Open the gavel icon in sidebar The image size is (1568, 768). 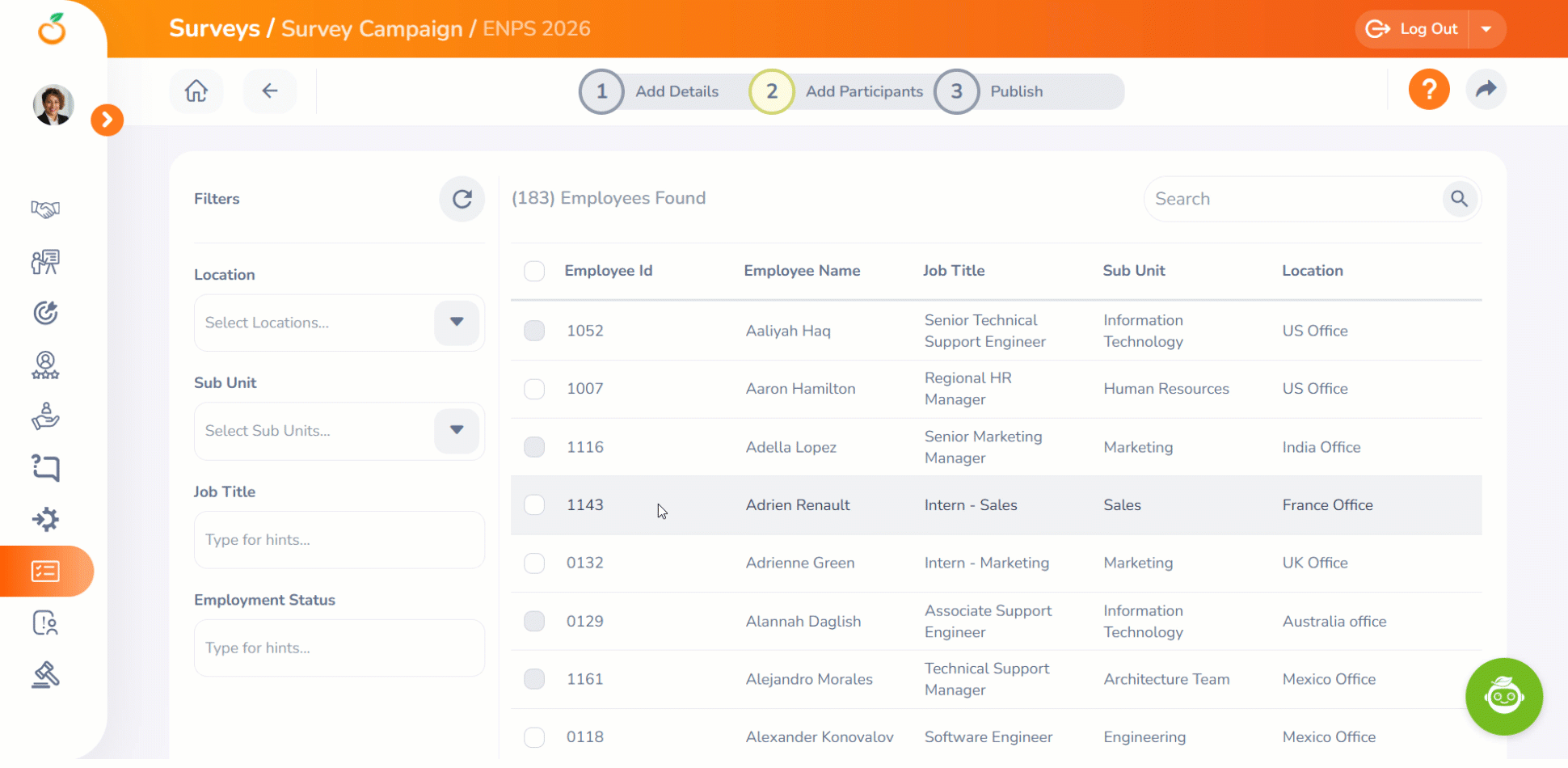(x=45, y=675)
